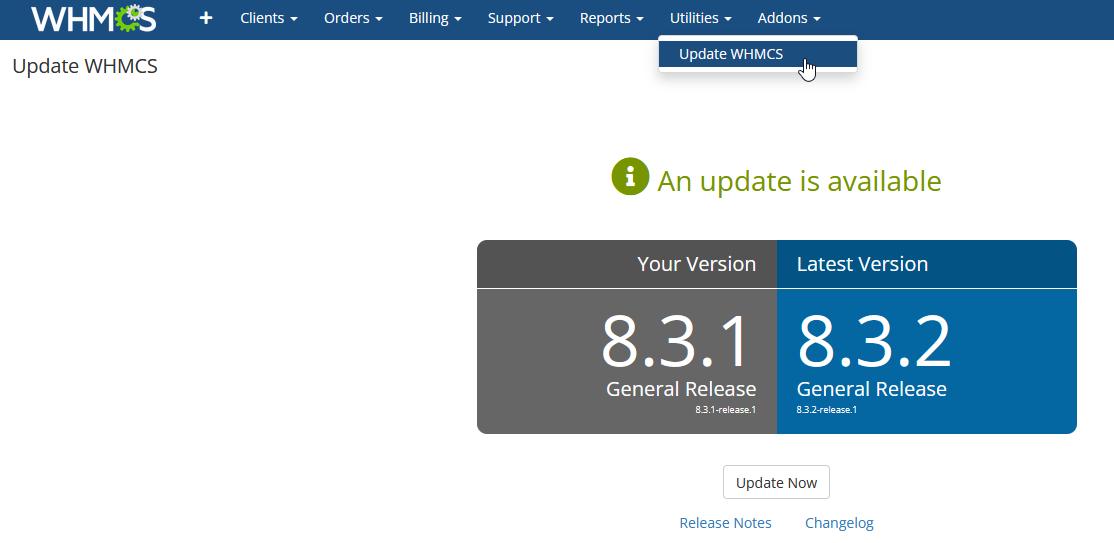1114x543 pixels.
Task: Click the 8.3.1 version number
Action: pos(675,341)
